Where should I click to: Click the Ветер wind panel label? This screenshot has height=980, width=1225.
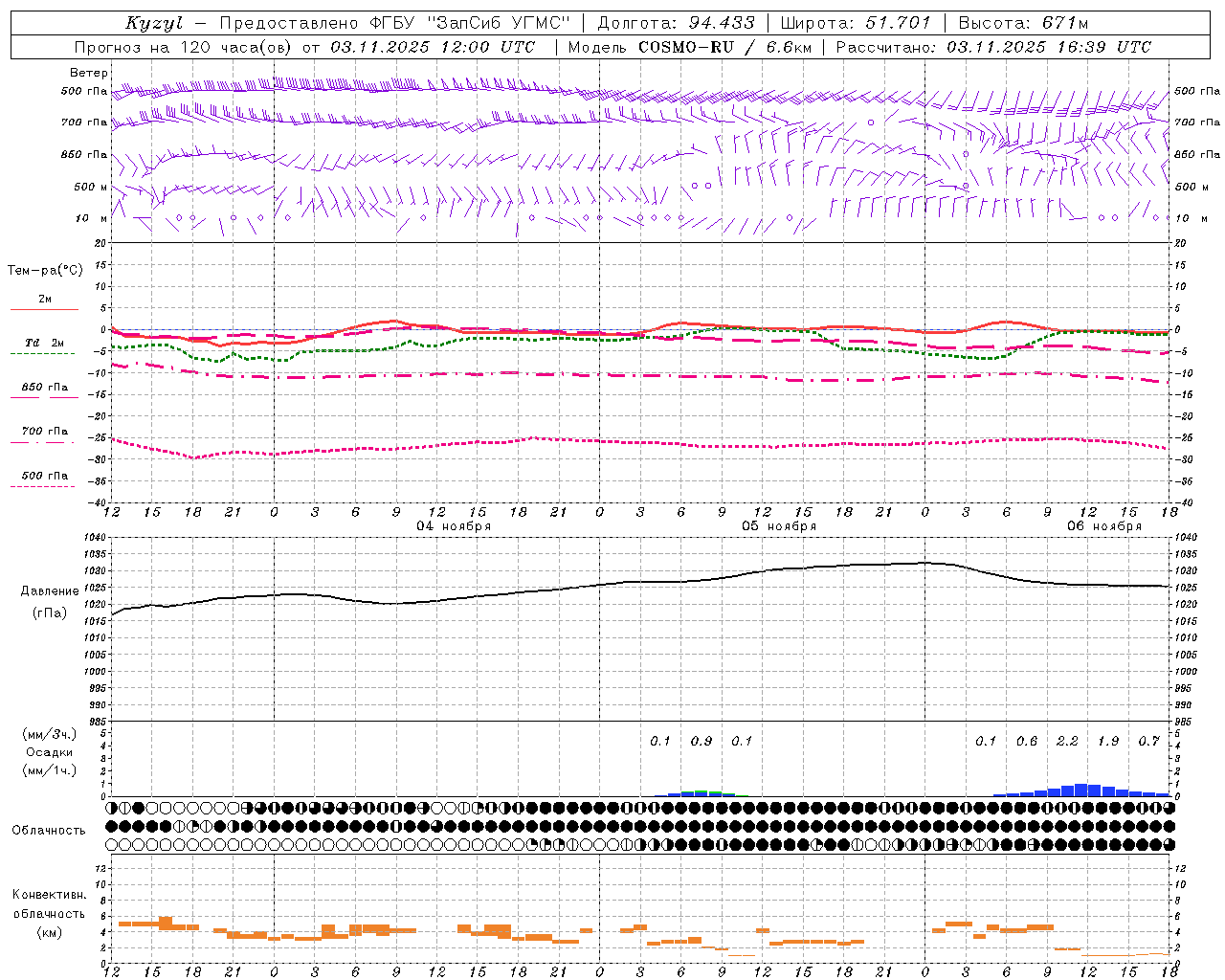89,73
